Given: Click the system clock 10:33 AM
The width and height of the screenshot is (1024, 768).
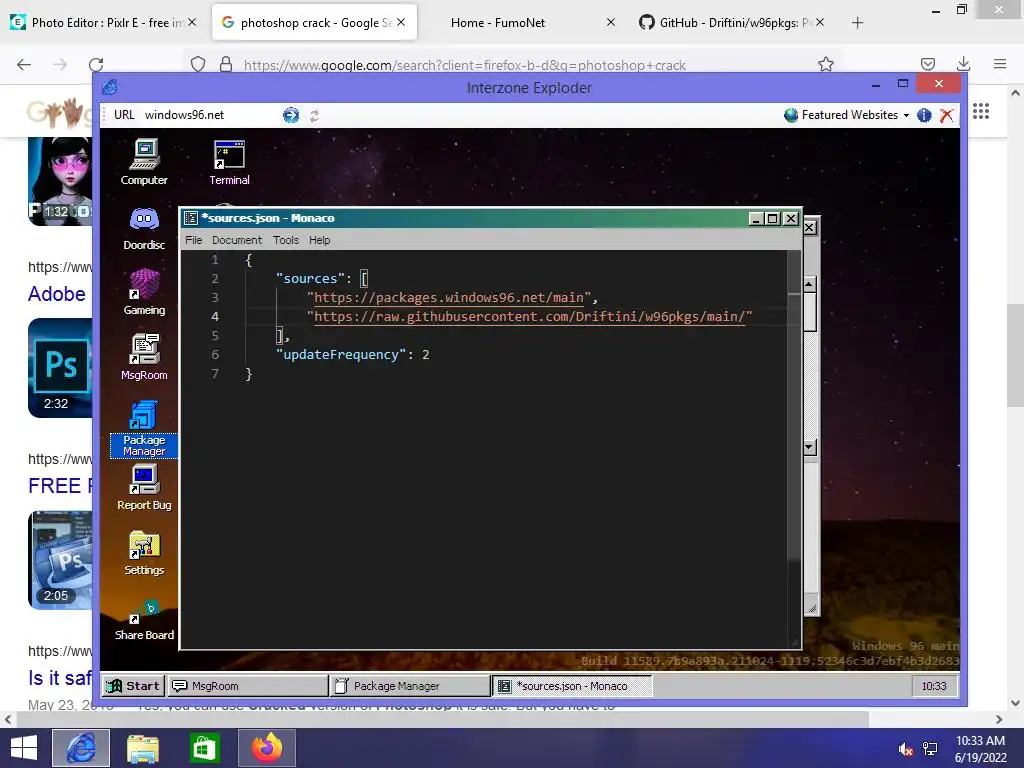Looking at the screenshot, I should 980,741.
